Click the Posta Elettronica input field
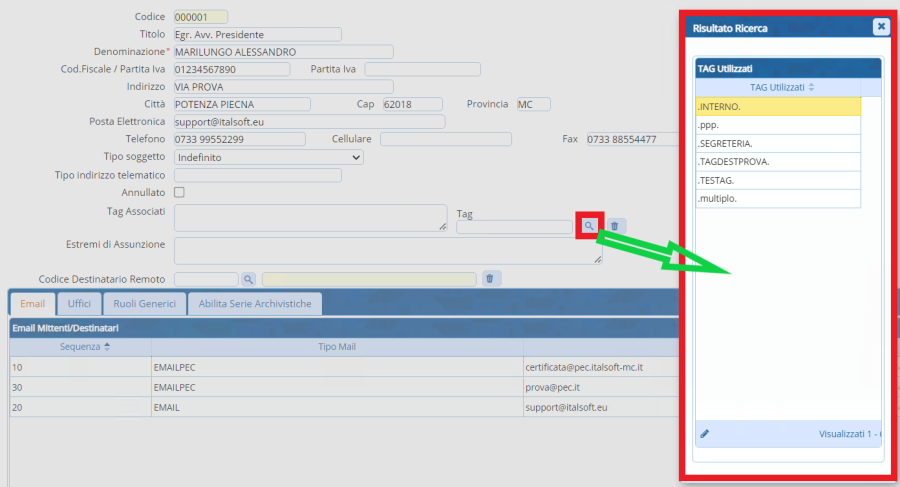900x487 pixels. tap(308, 122)
